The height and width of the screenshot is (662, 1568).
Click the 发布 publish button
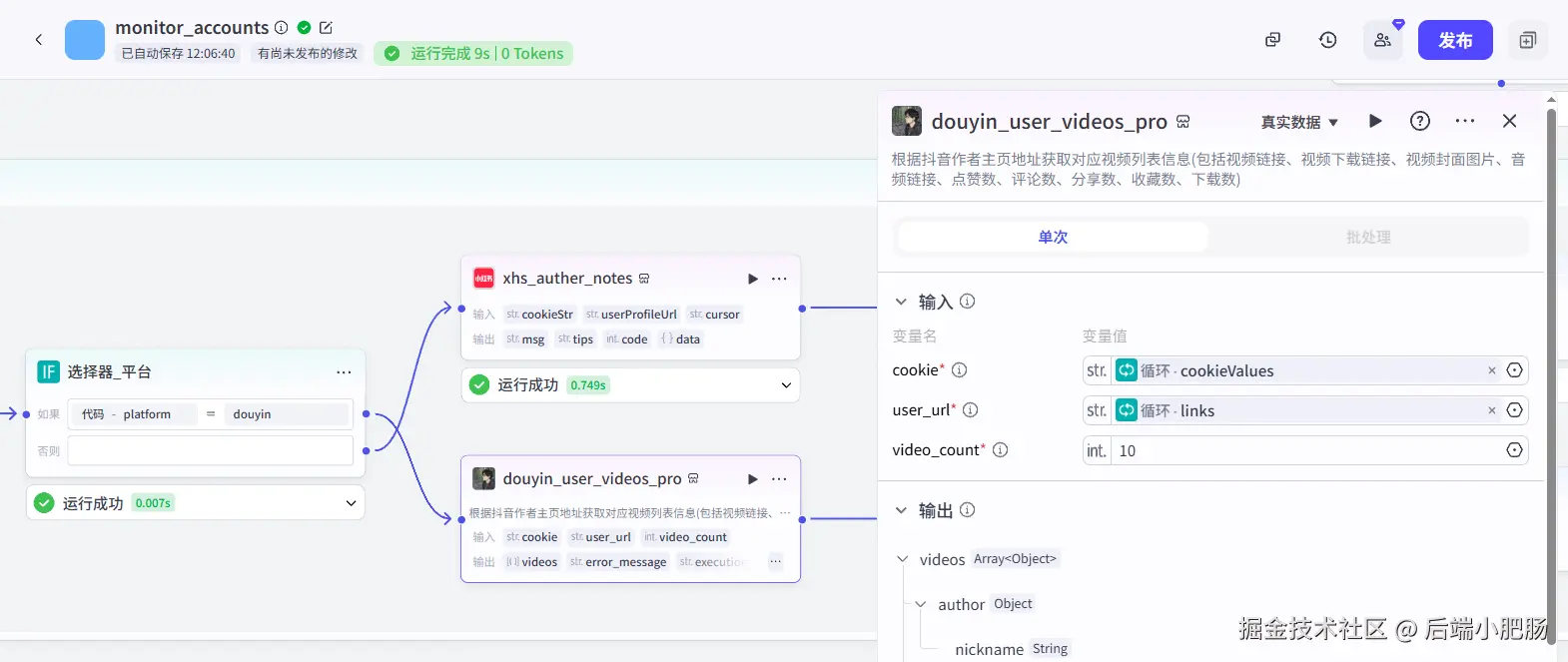tap(1455, 40)
